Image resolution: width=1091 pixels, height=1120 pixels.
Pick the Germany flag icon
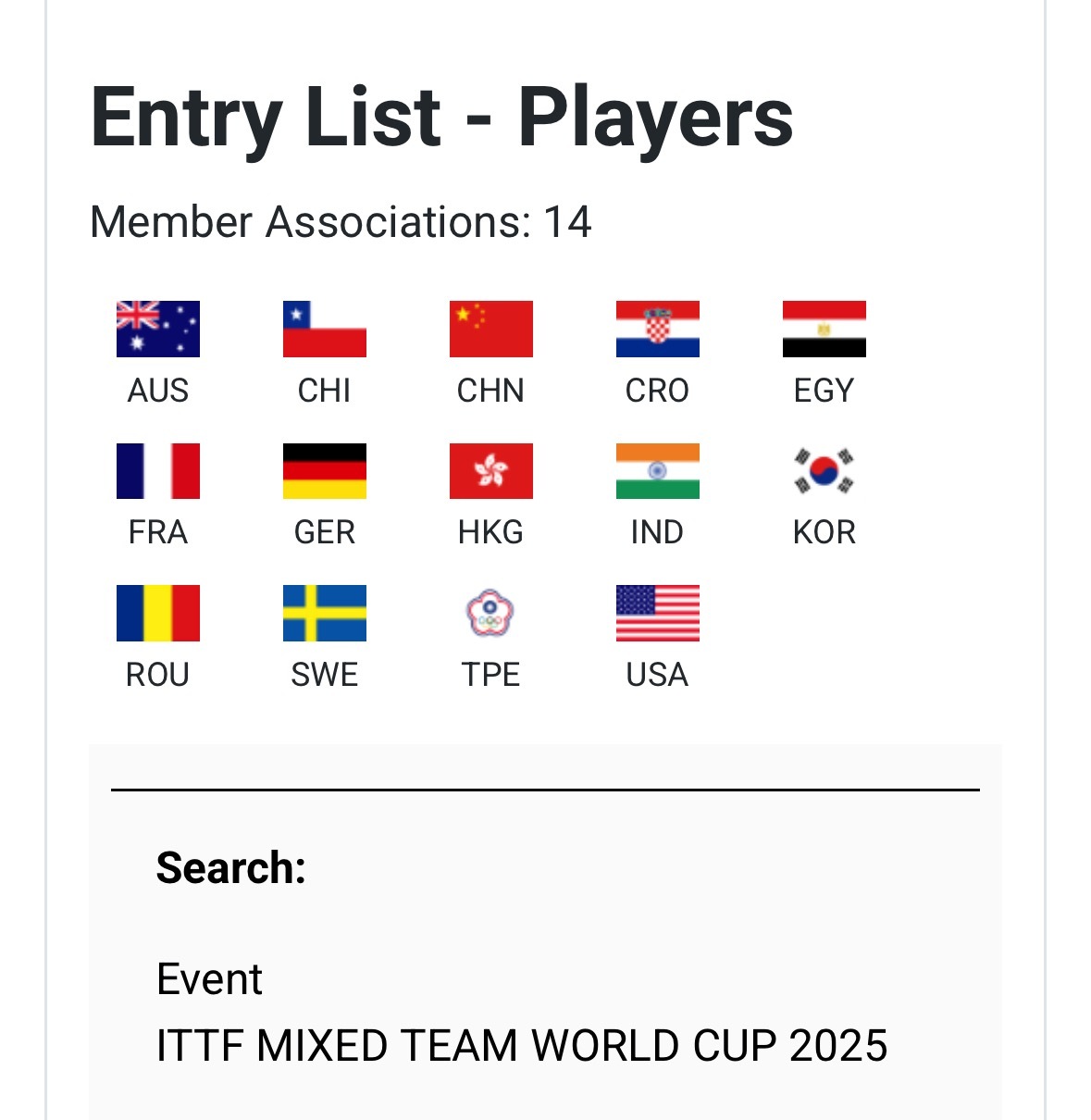[x=325, y=471]
